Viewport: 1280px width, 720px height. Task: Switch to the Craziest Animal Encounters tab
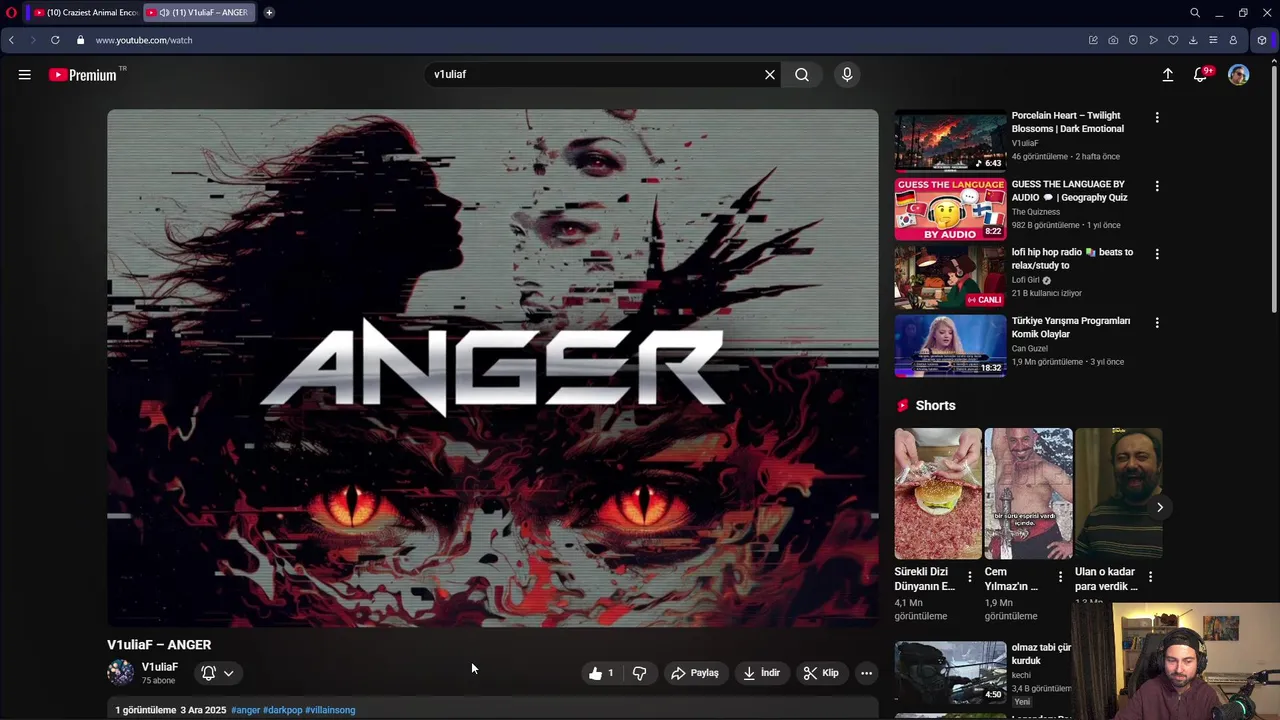85,13
